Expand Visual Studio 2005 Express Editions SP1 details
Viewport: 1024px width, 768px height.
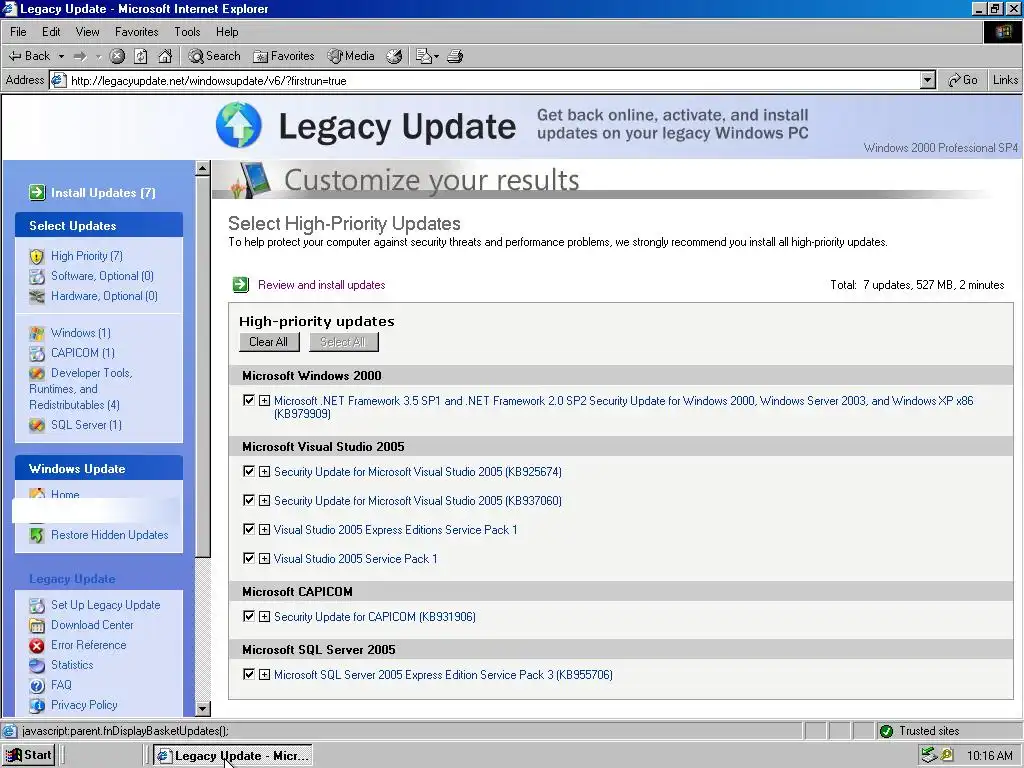[x=264, y=530]
